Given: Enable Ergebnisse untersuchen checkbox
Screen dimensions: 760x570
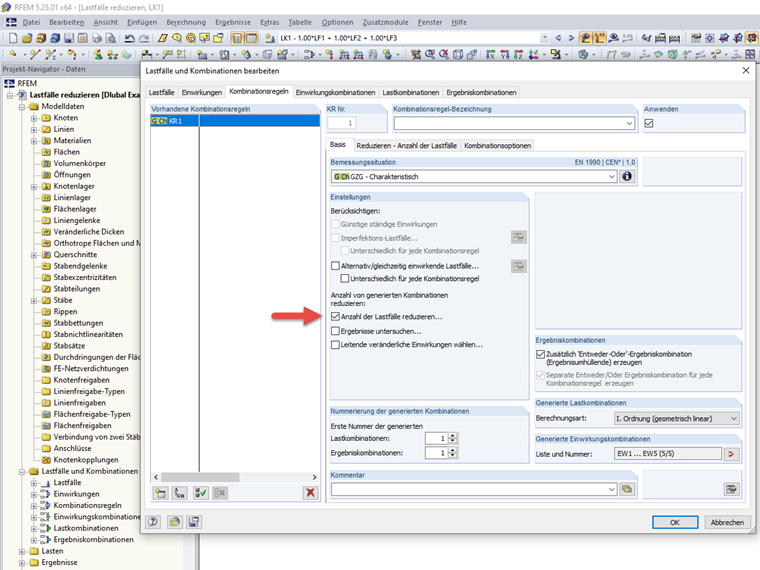Looking at the screenshot, I should 335,331.
